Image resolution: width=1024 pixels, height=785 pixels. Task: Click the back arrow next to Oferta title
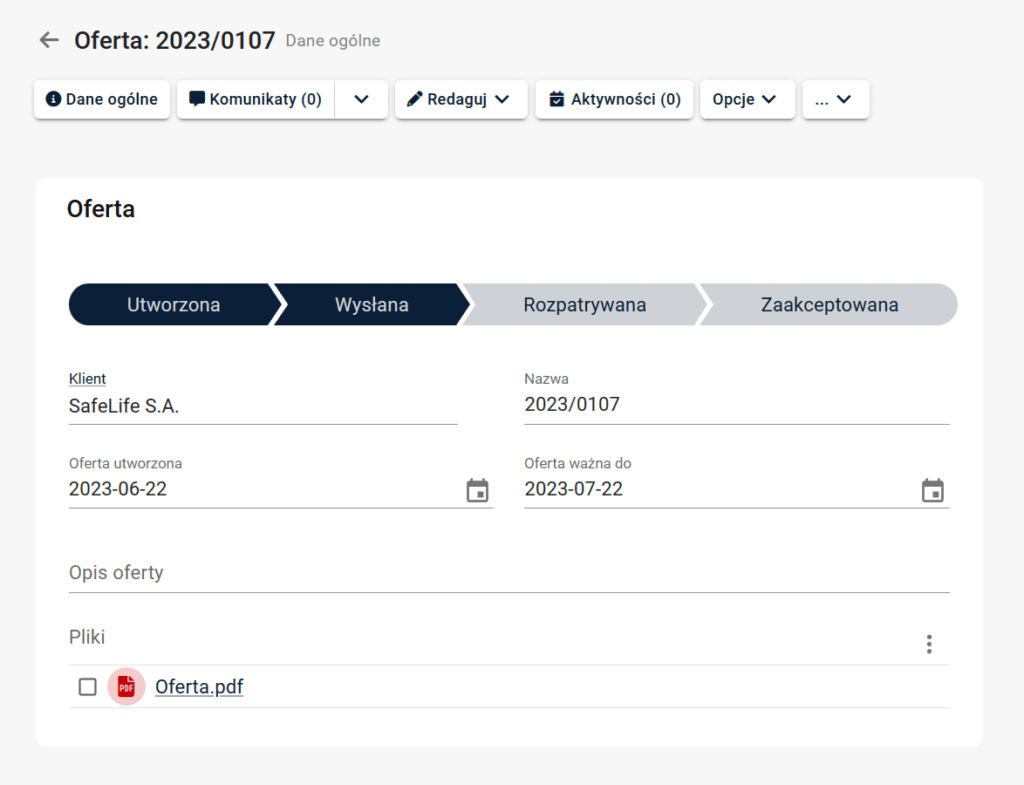coord(48,40)
